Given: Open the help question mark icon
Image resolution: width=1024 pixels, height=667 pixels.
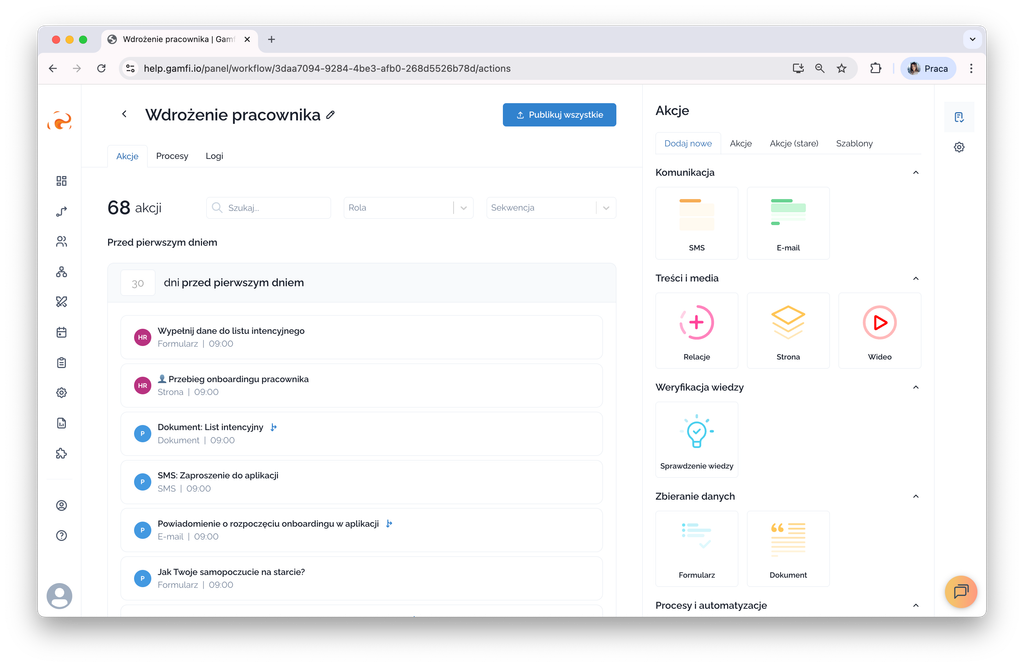Looking at the screenshot, I should [61, 536].
